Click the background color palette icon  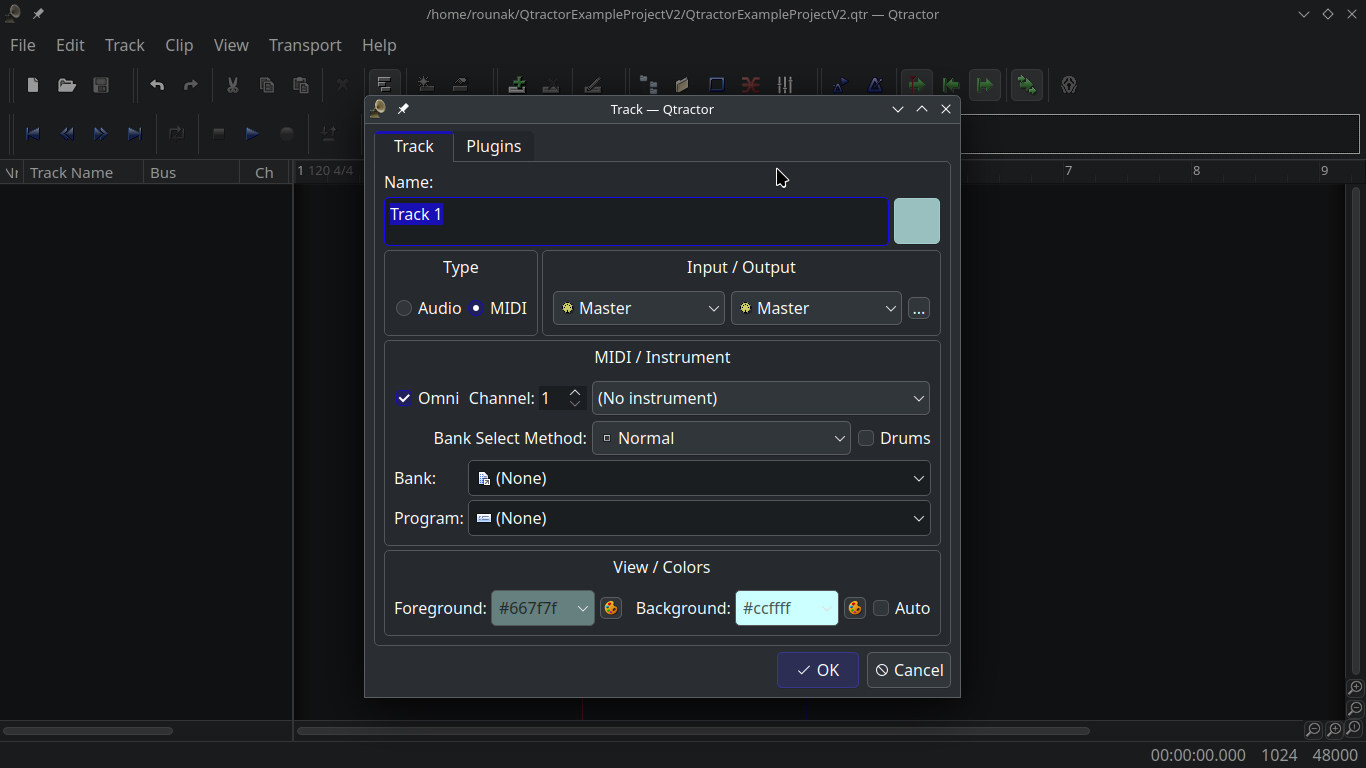click(855, 608)
